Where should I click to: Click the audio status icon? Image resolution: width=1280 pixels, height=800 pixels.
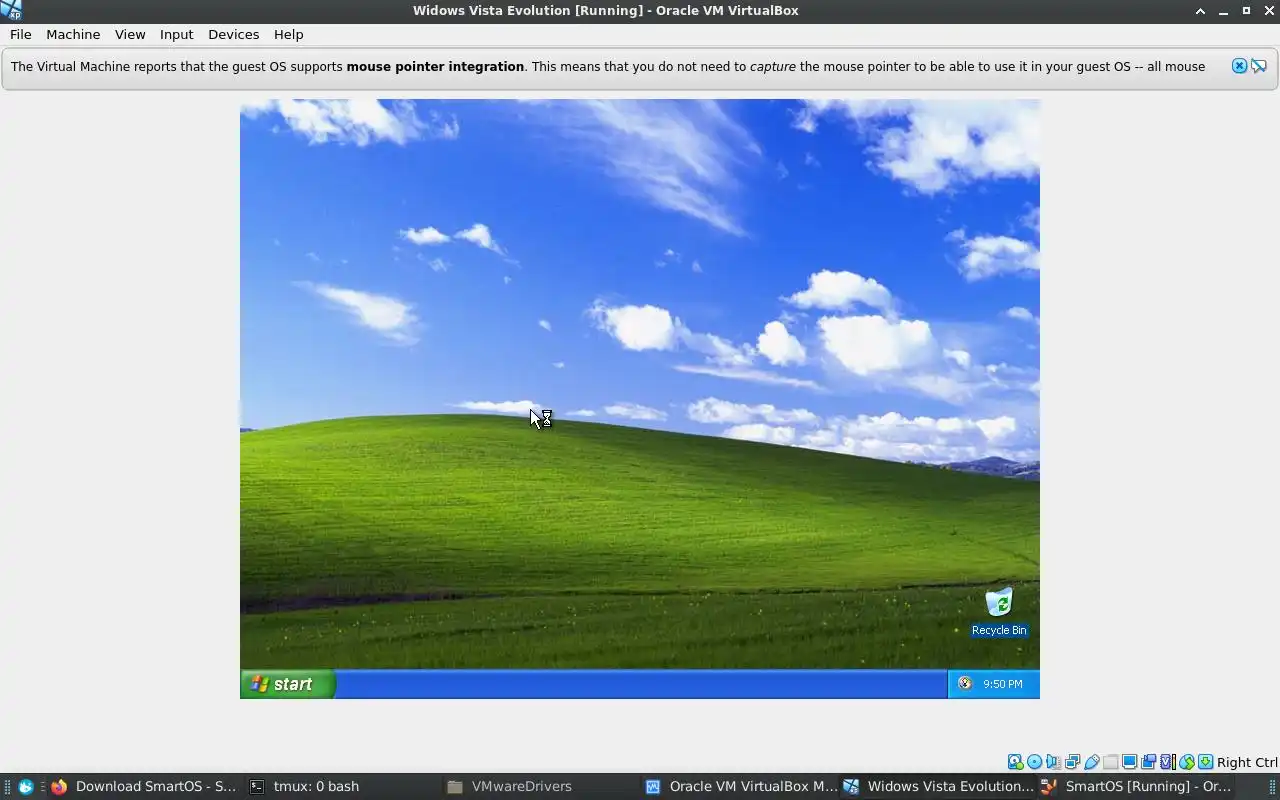click(1053, 762)
